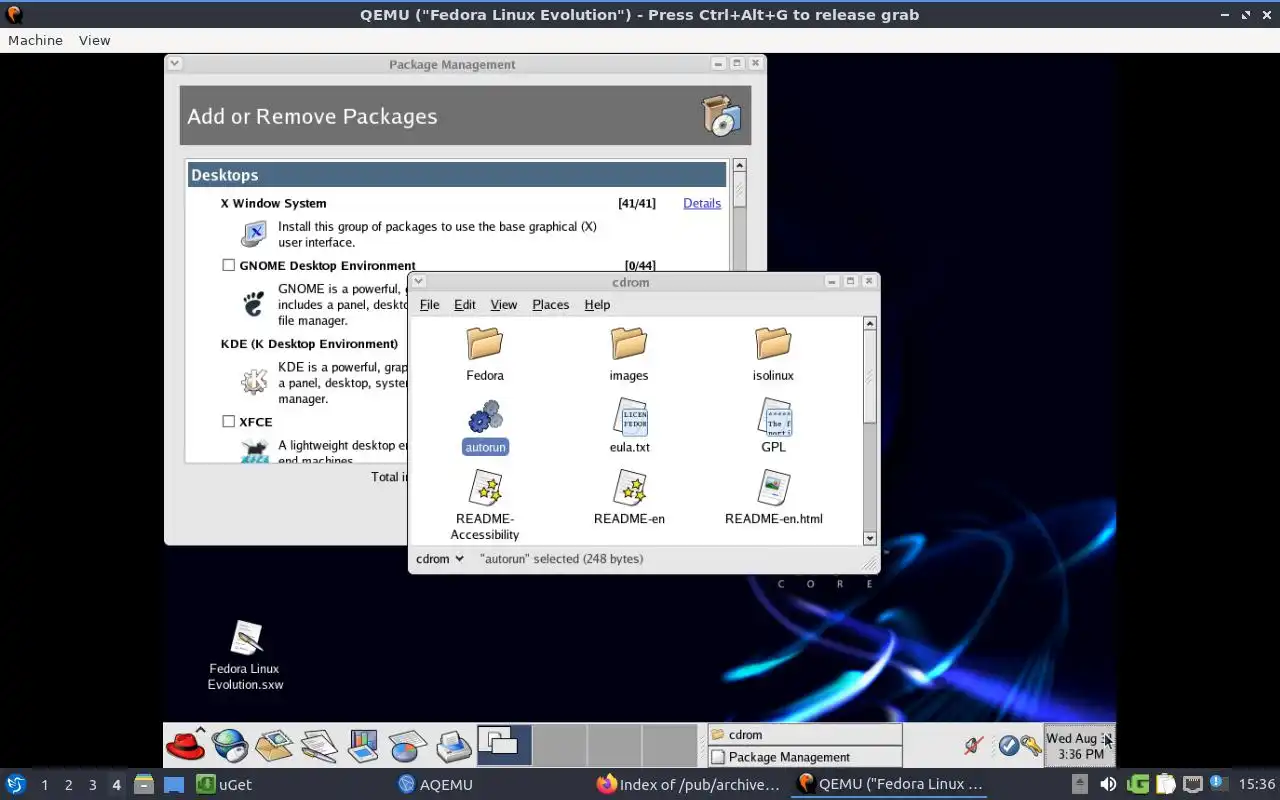1280x800 pixels.
Task: Click the cdrom window scrollbar down arrow
Action: click(869, 538)
